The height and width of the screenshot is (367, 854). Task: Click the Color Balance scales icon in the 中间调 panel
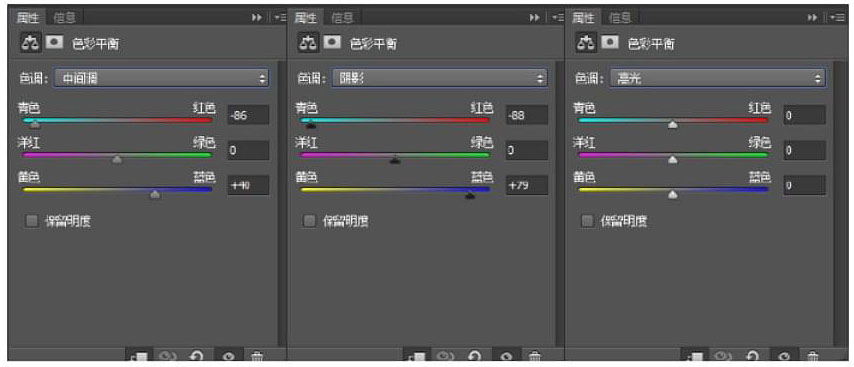[x=29, y=42]
